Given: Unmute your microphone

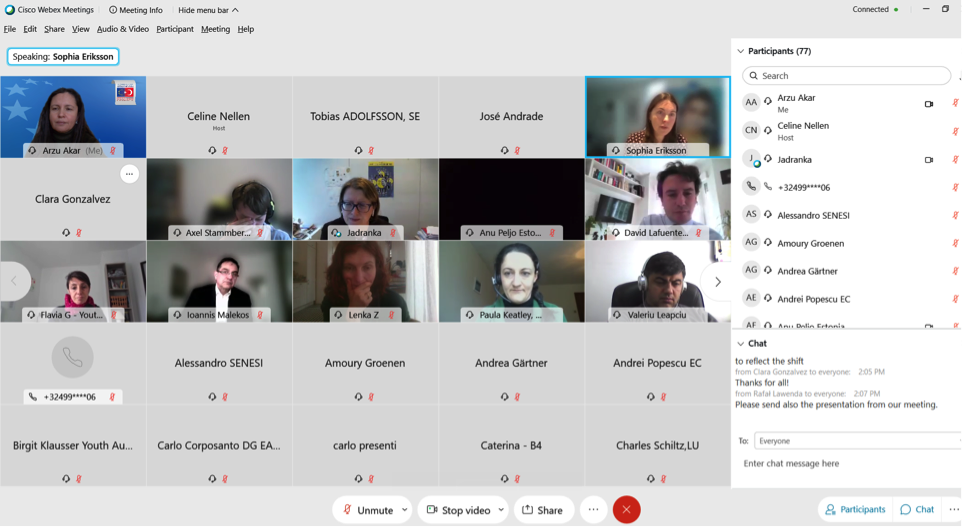Looking at the screenshot, I should pyautogui.click(x=367, y=510).
